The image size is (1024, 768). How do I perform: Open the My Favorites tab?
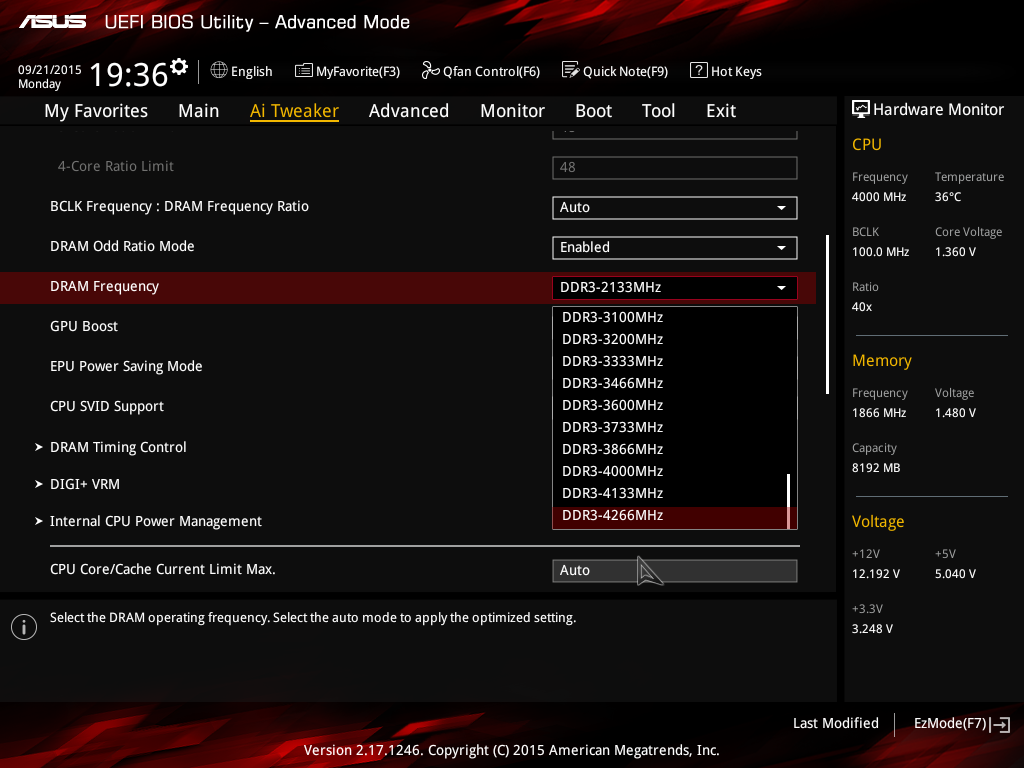[x=96, y=111]
